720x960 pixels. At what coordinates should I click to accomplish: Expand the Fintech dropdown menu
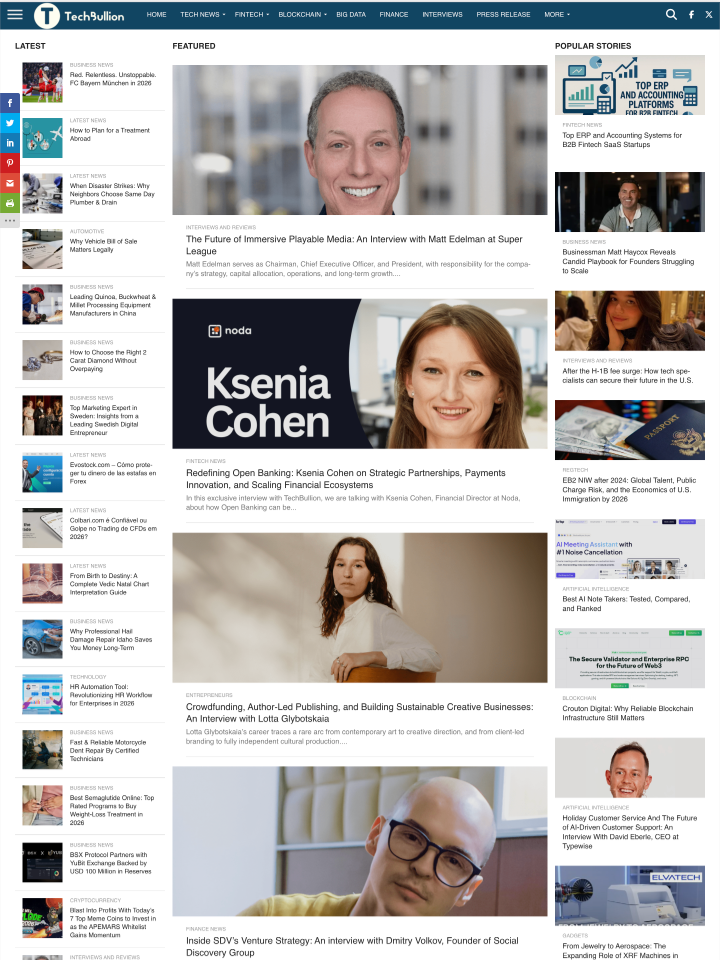point(252,15)
